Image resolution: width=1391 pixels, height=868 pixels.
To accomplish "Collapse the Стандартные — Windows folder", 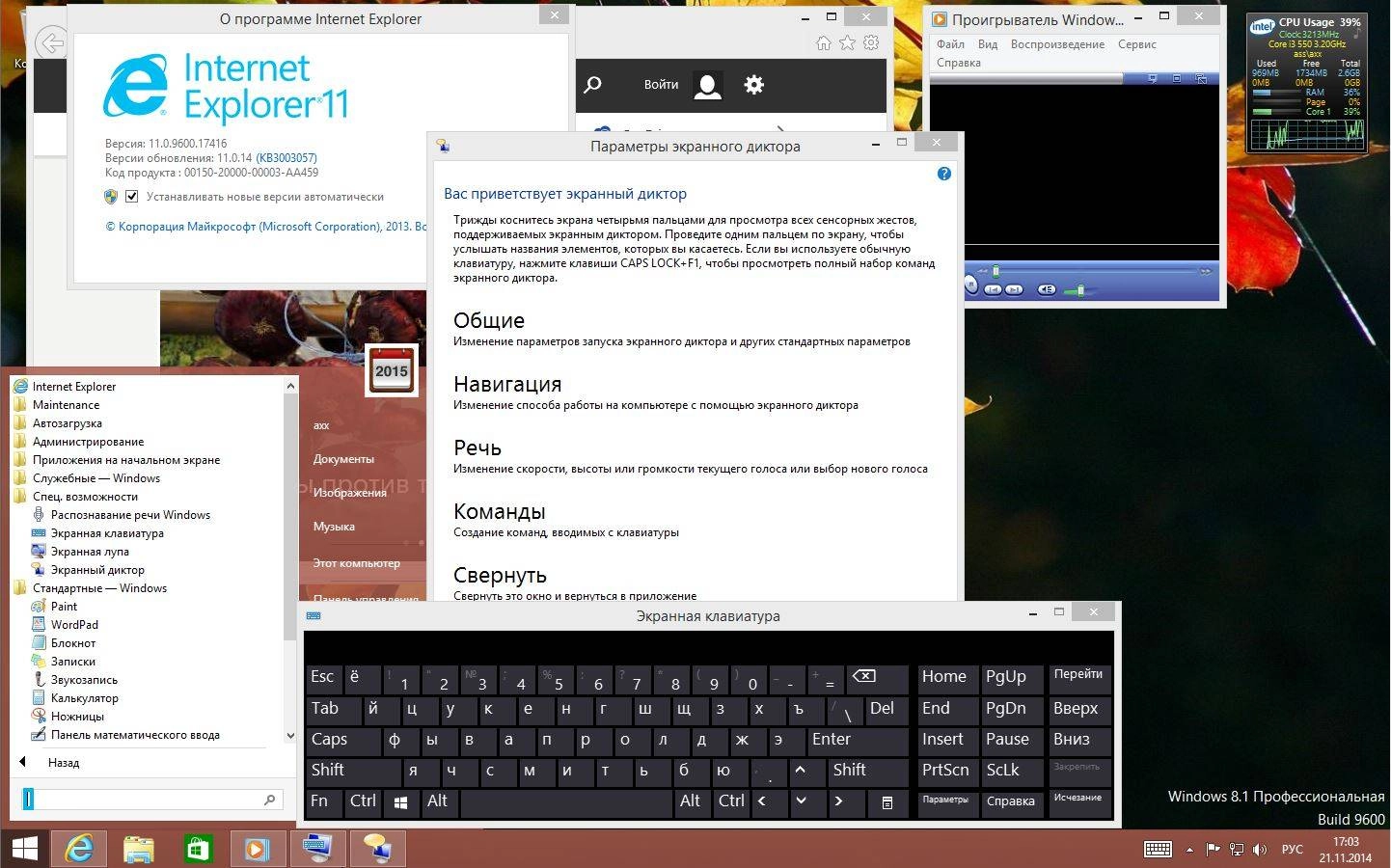I will 91,588.
